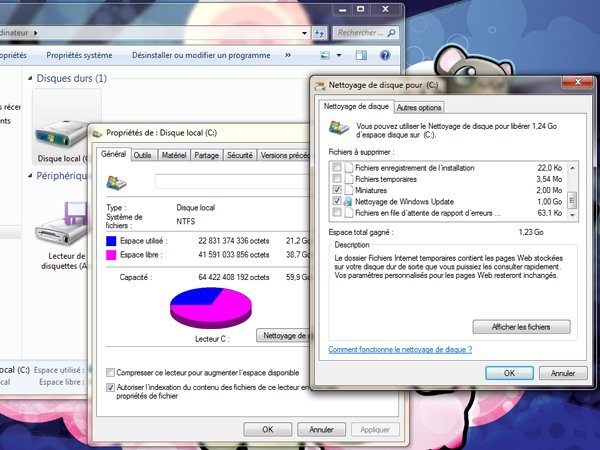Click the disk cleanup icon beside description text
This screenshot has width=600, height=450.
click(x=339, y=127)
